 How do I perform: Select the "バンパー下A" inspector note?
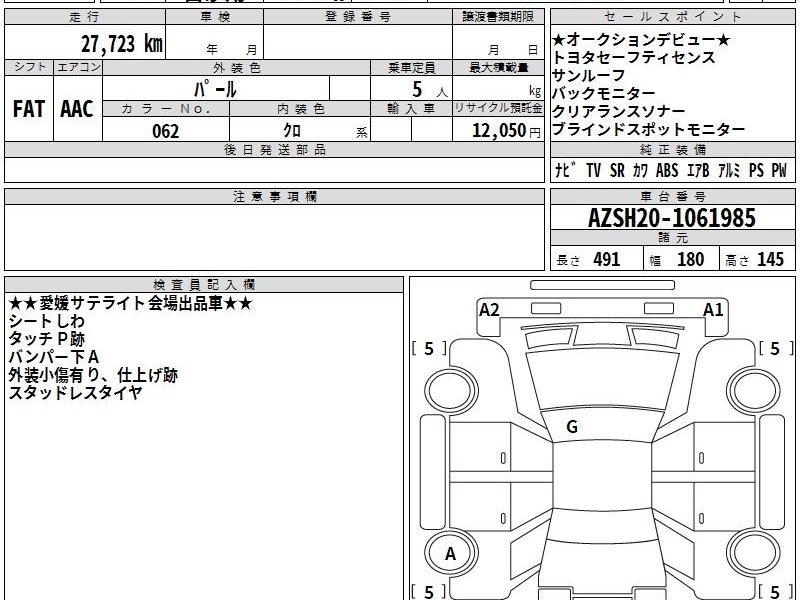tap(54, 357)
